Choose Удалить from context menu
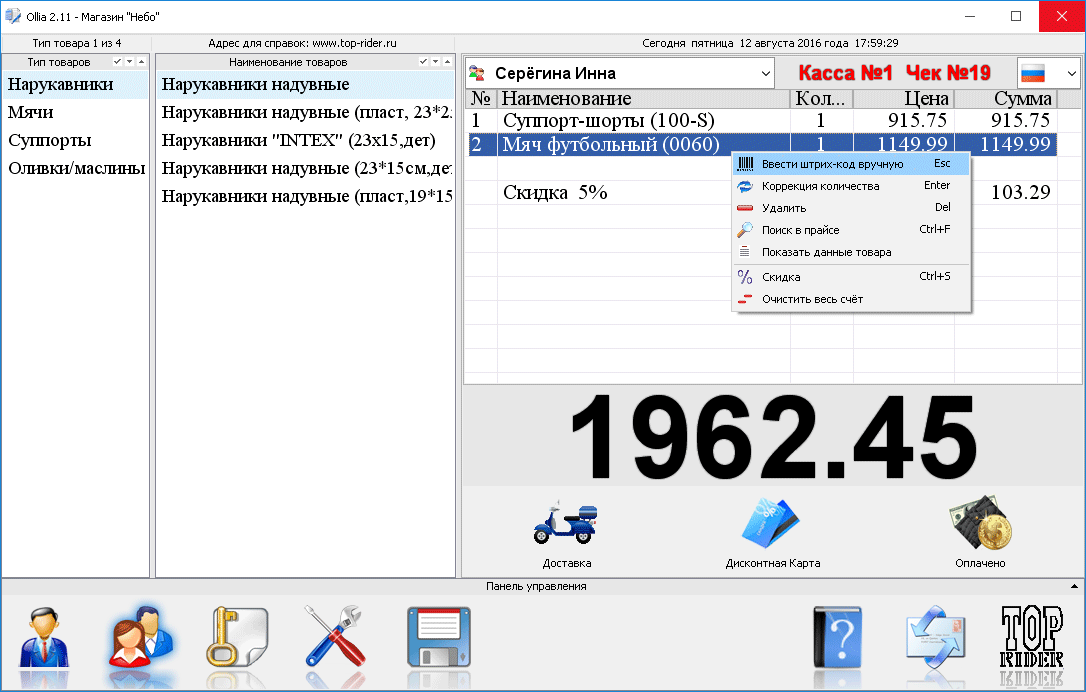The image size is (1086, 692). pos(852,208)
